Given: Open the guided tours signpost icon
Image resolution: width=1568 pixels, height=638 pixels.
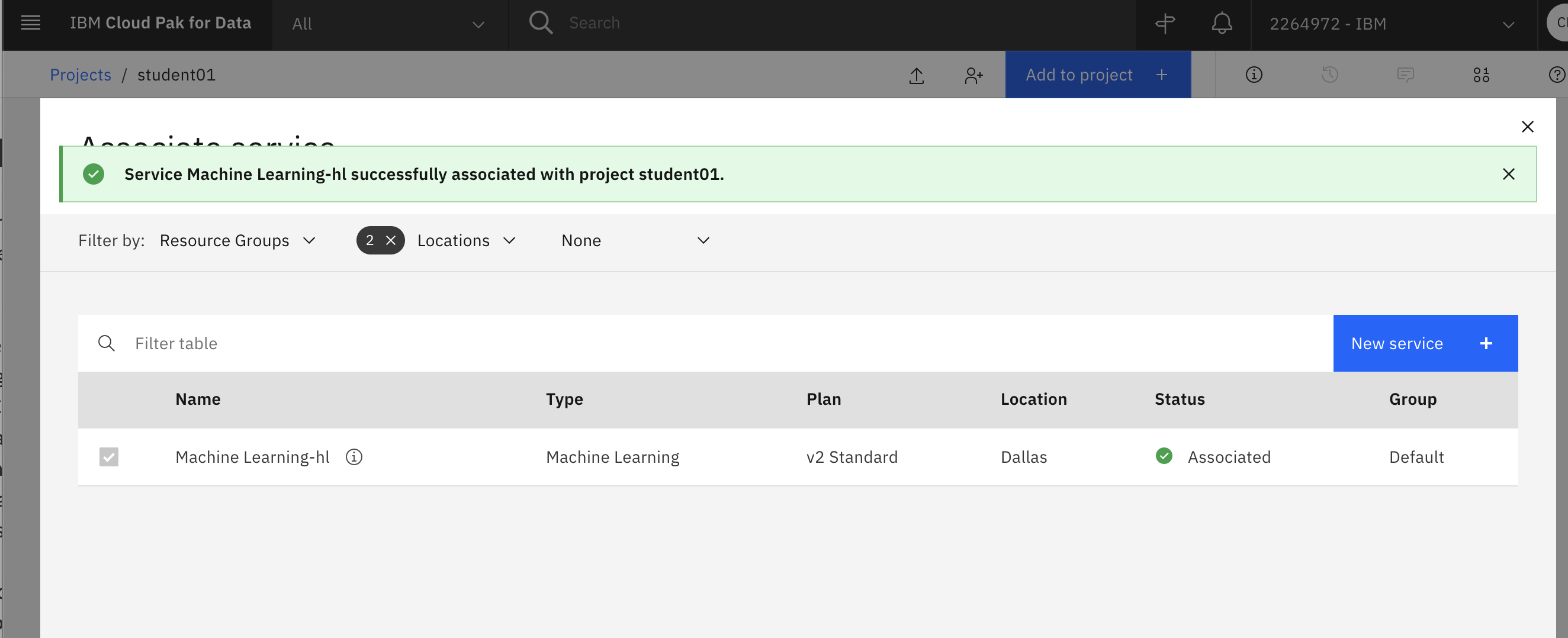Looking at the screenshot, I should coord(1164,24).
